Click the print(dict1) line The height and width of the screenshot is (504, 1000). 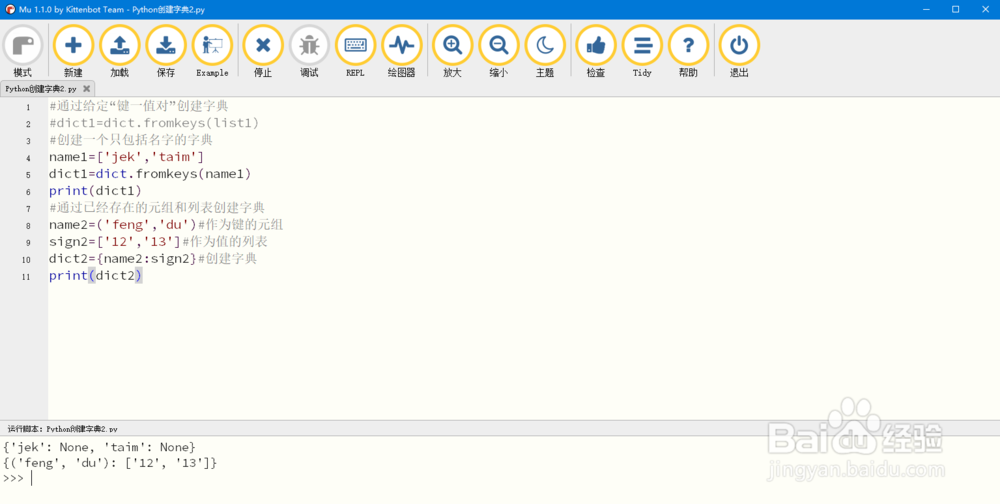tap(95, 191)
